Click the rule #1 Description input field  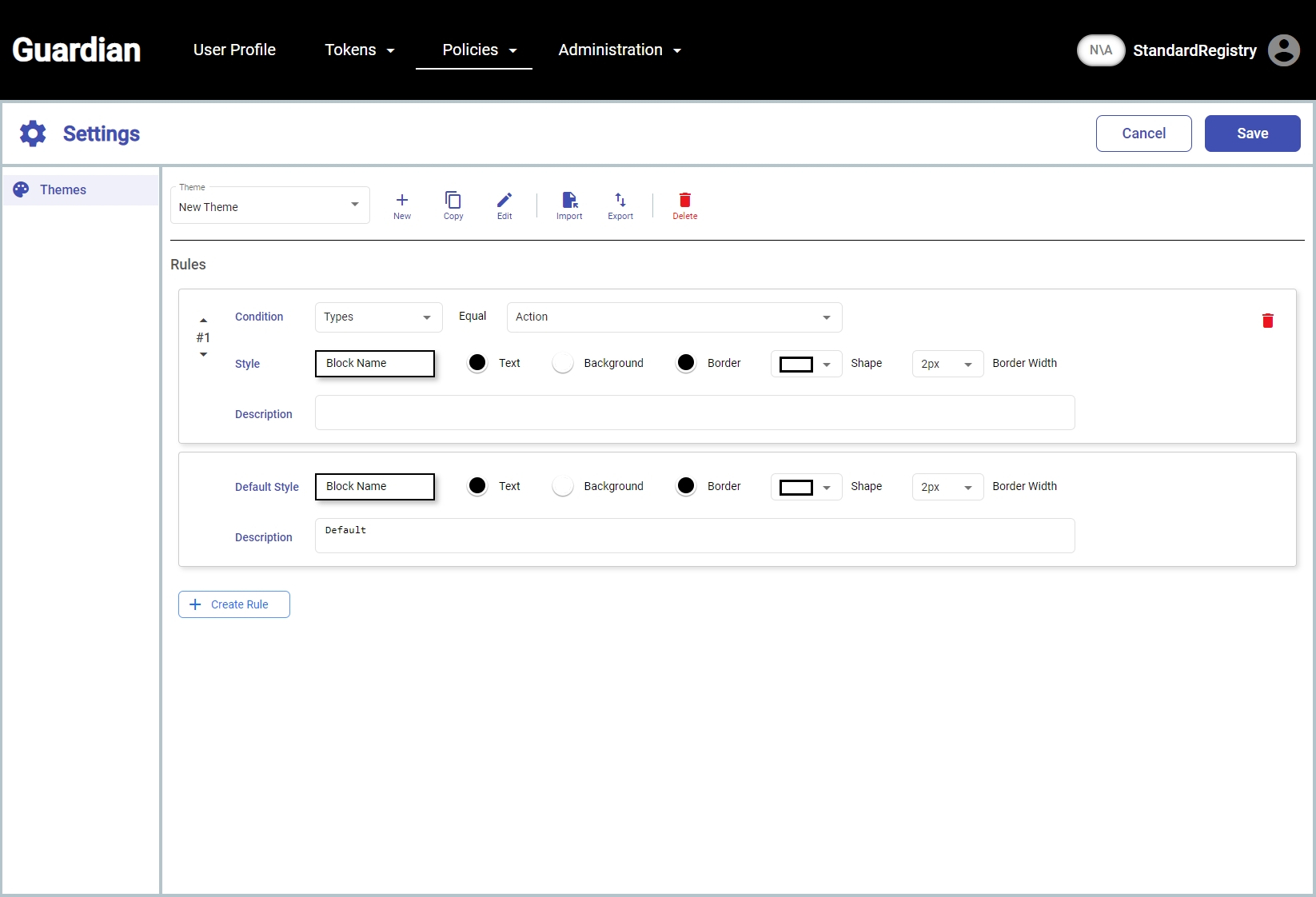coord(694,413)
